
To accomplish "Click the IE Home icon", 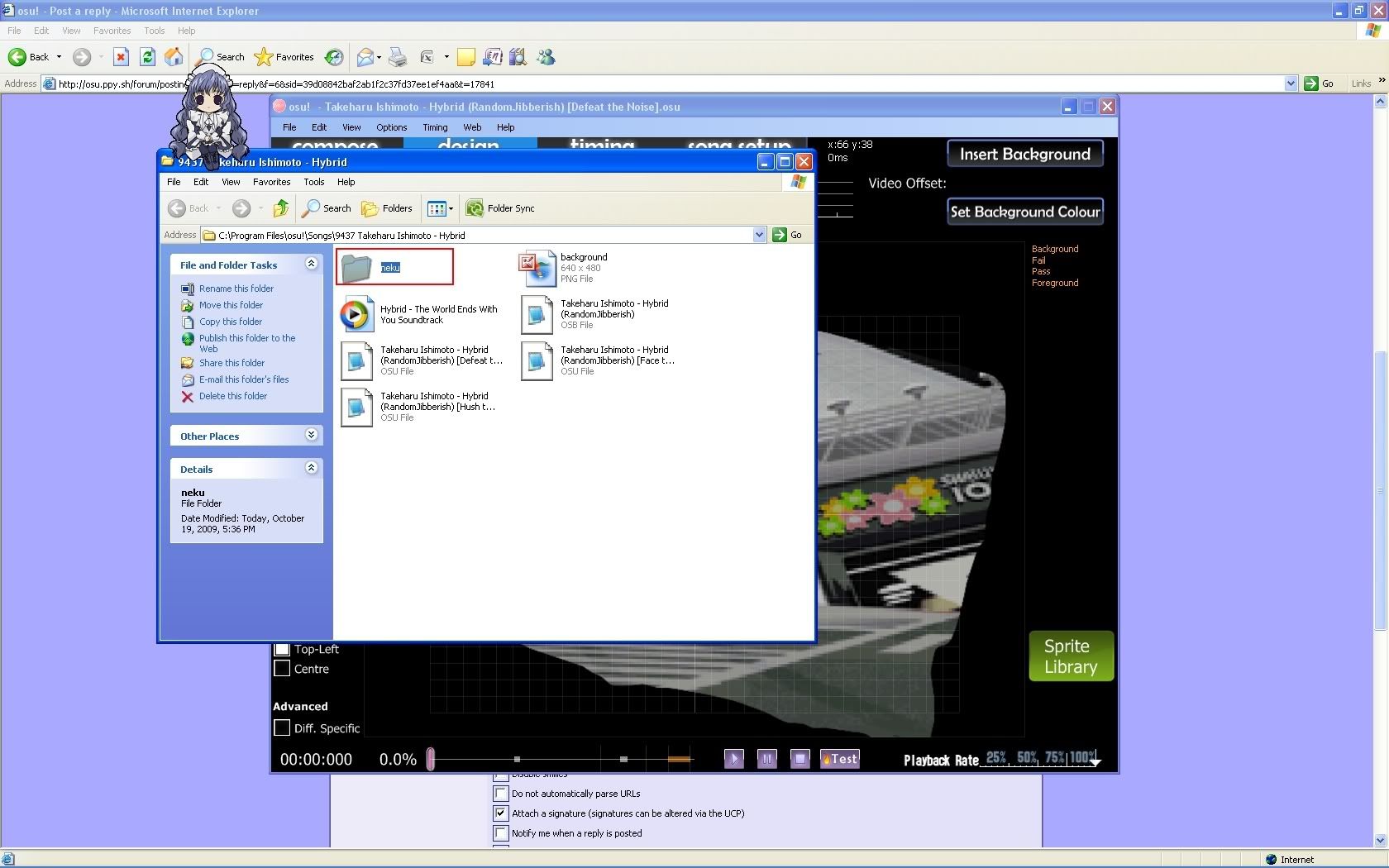I will [174, 57].
